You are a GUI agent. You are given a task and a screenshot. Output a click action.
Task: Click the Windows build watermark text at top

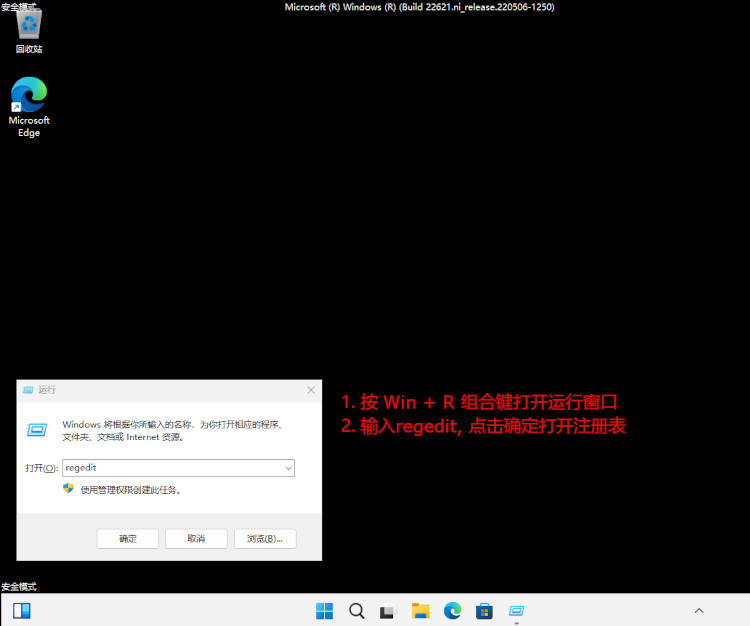click(419, 7)
